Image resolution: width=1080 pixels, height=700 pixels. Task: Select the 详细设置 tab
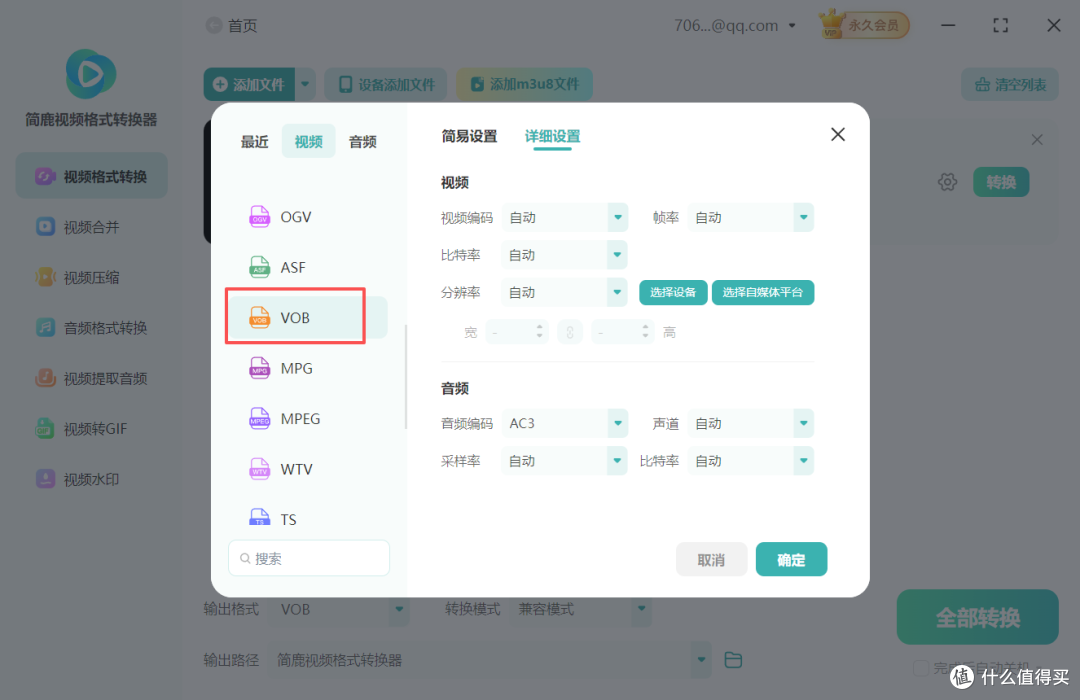point(552,136)
